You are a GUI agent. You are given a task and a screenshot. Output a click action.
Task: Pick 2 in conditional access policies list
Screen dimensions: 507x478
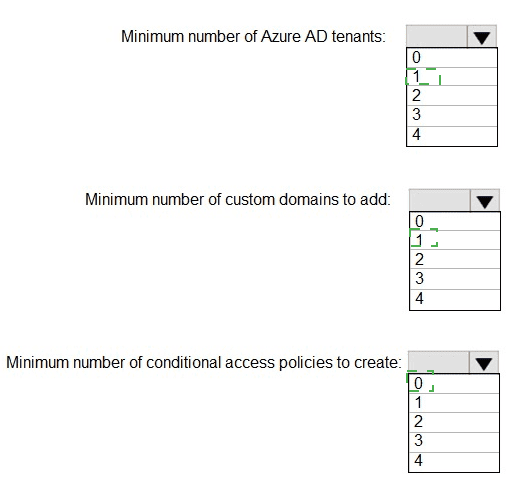click(x=454, y=423)
